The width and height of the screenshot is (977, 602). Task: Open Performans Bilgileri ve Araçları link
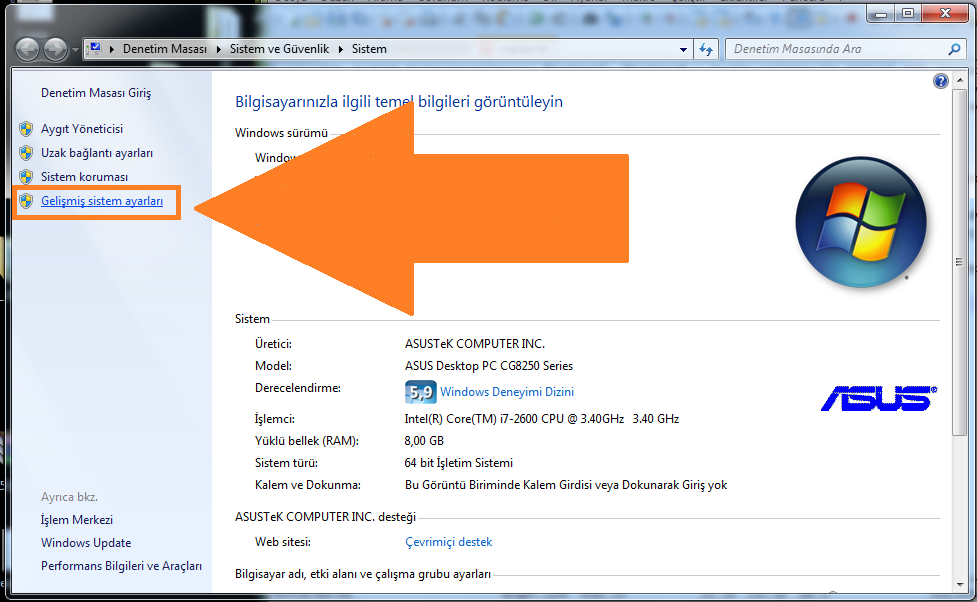(x=122, y=566)
